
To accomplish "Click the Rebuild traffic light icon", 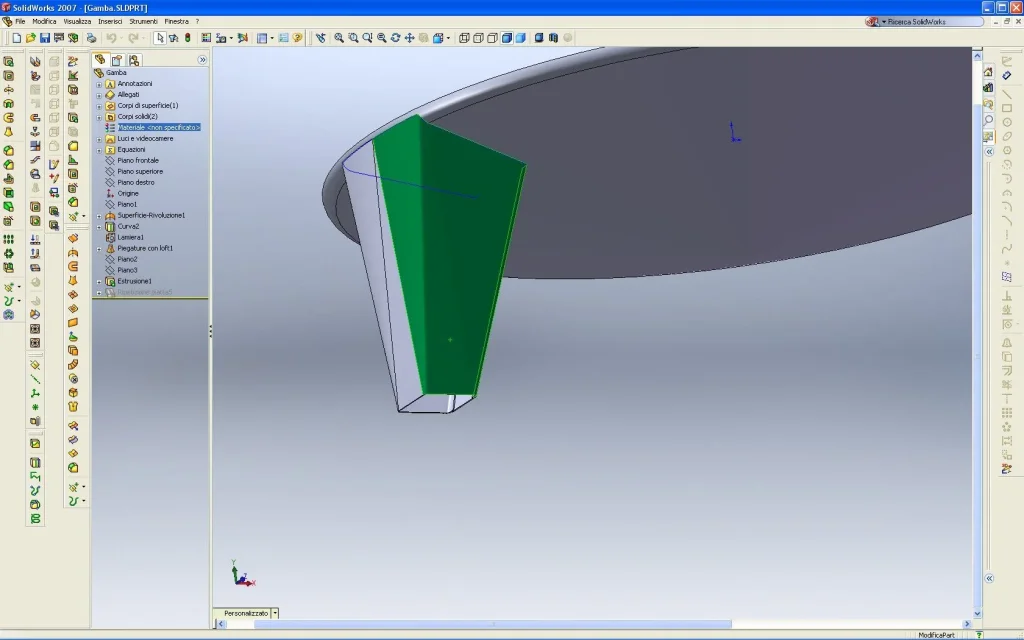I will tap(188, 38).
